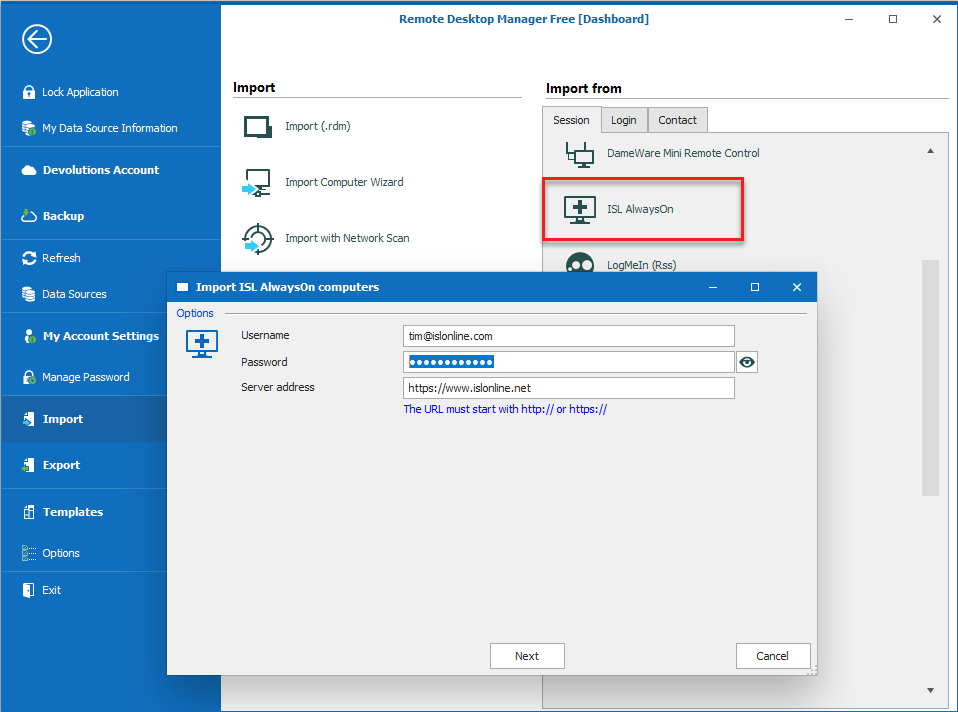Image resolution: width=958 pixels, height=712 pixels.
Task: Focus the Server address field
Action: [x=568, y=388]
